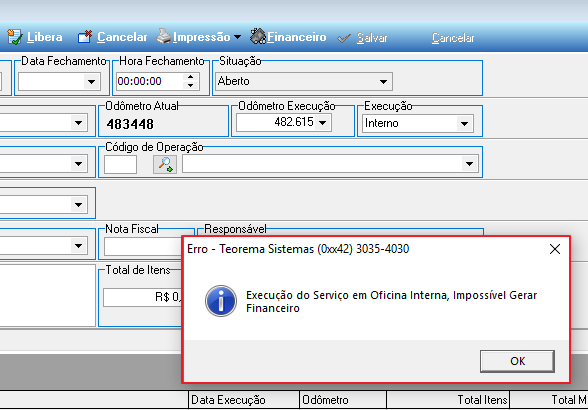Click the greyed Cancelar at toolbar right
The image size is (588, 410).
click(x=453, y=38)
